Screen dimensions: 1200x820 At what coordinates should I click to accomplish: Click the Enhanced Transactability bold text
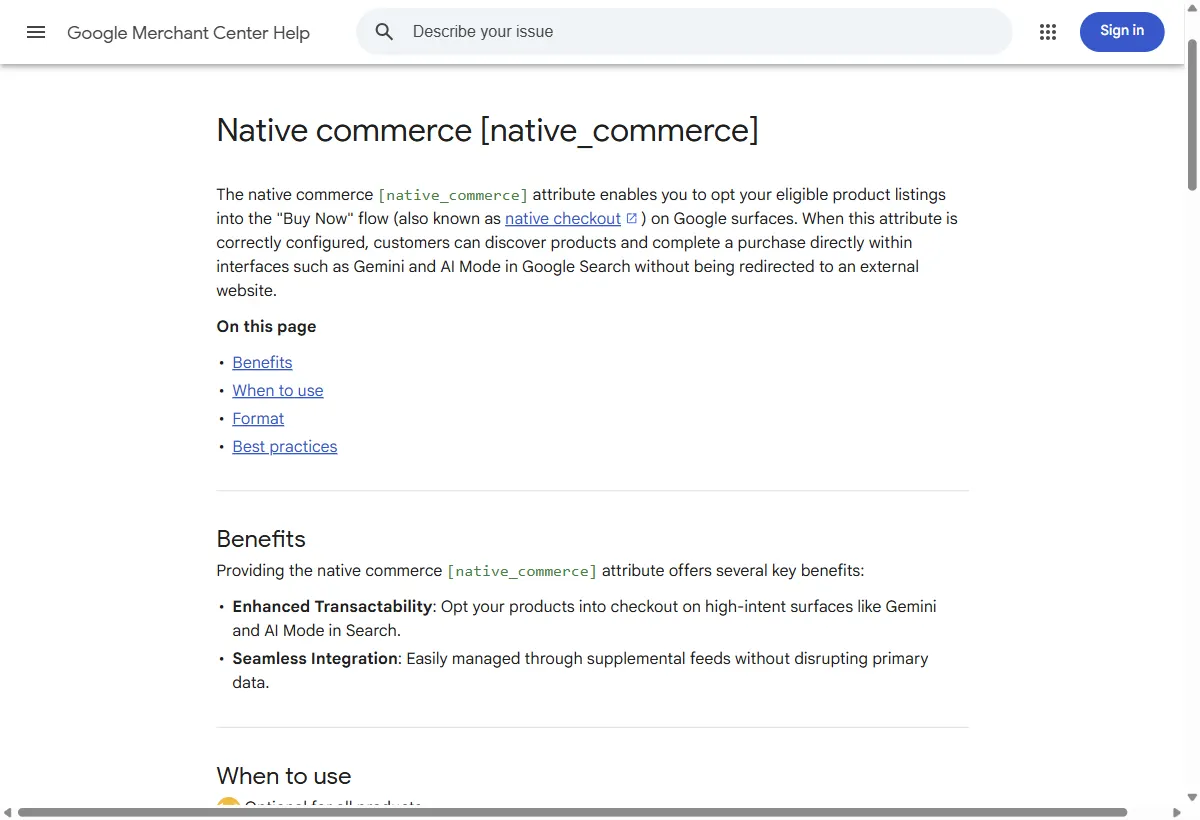(x=332, y=606)
